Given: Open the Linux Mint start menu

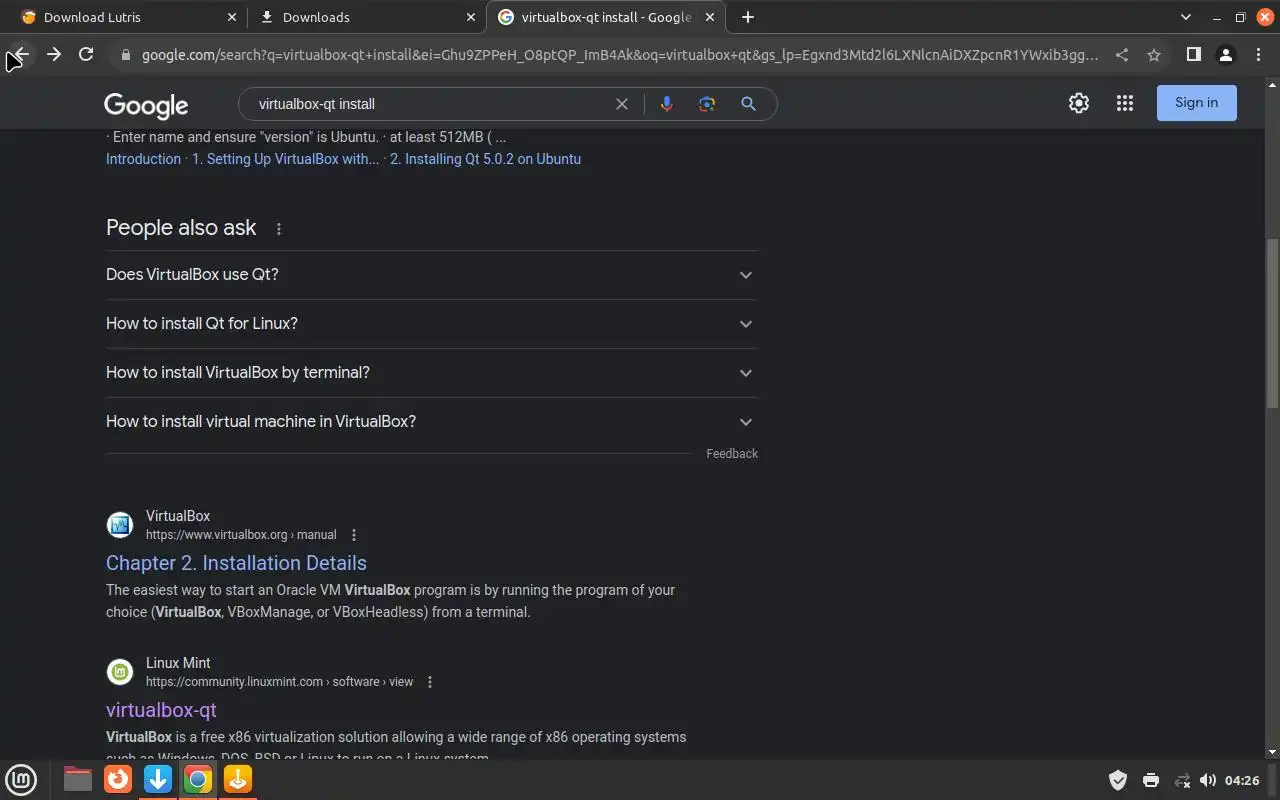Looking at the screenshot, I should click(x=21, y=779).
